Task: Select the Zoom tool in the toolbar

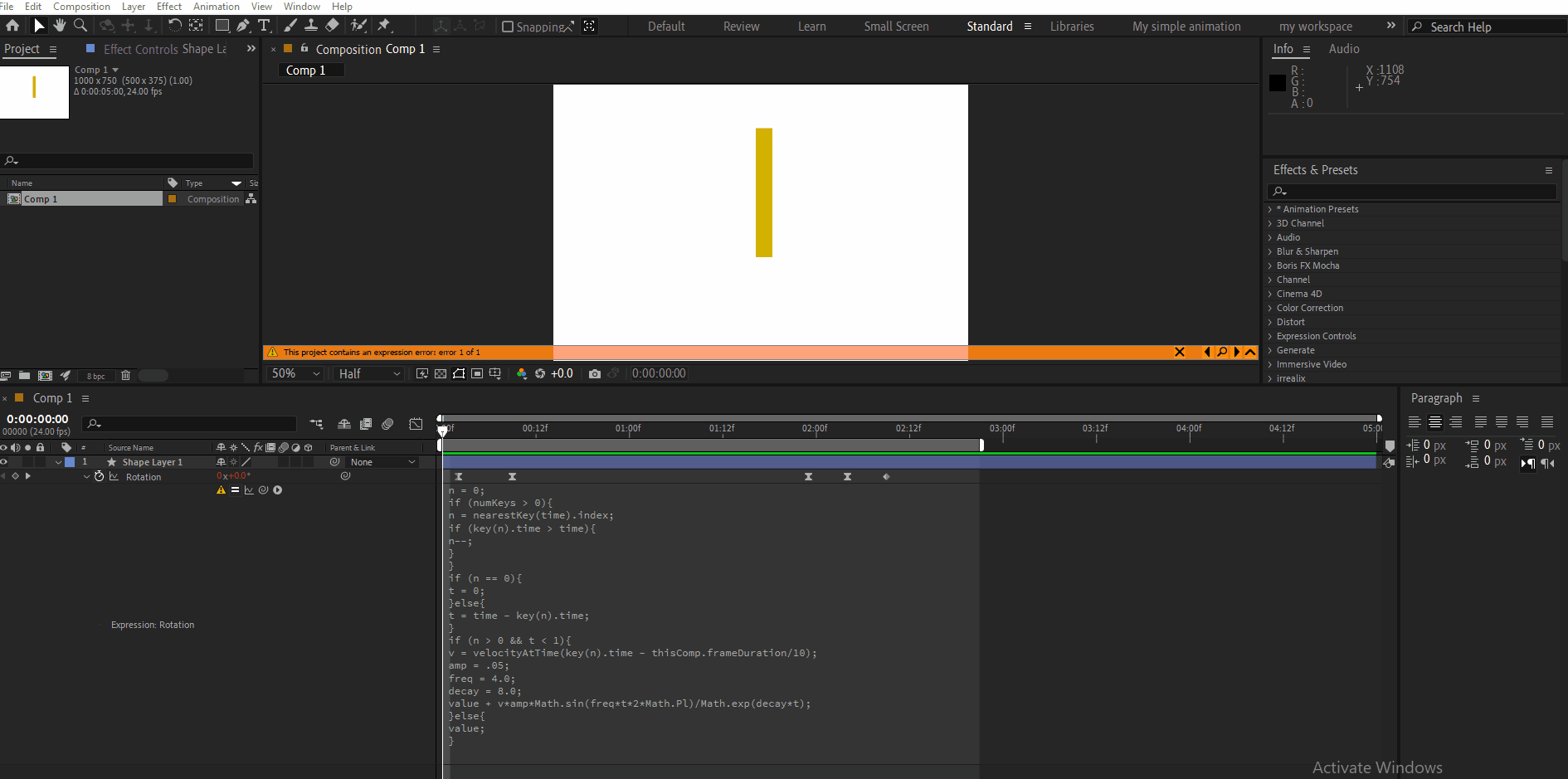Action: [80, 26]
